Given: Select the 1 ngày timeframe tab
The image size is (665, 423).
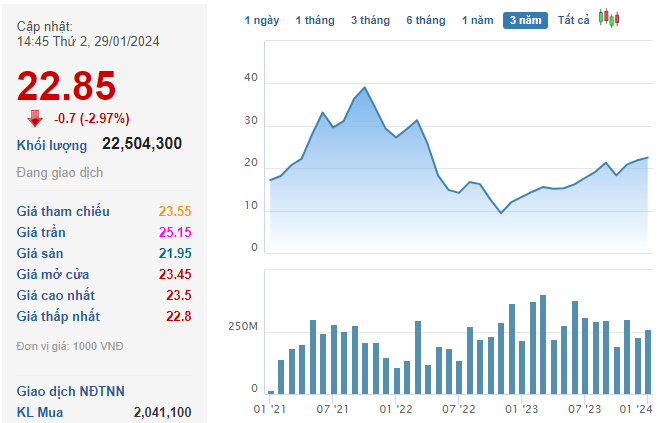Looking at the screenshot, I should point(262,20).
